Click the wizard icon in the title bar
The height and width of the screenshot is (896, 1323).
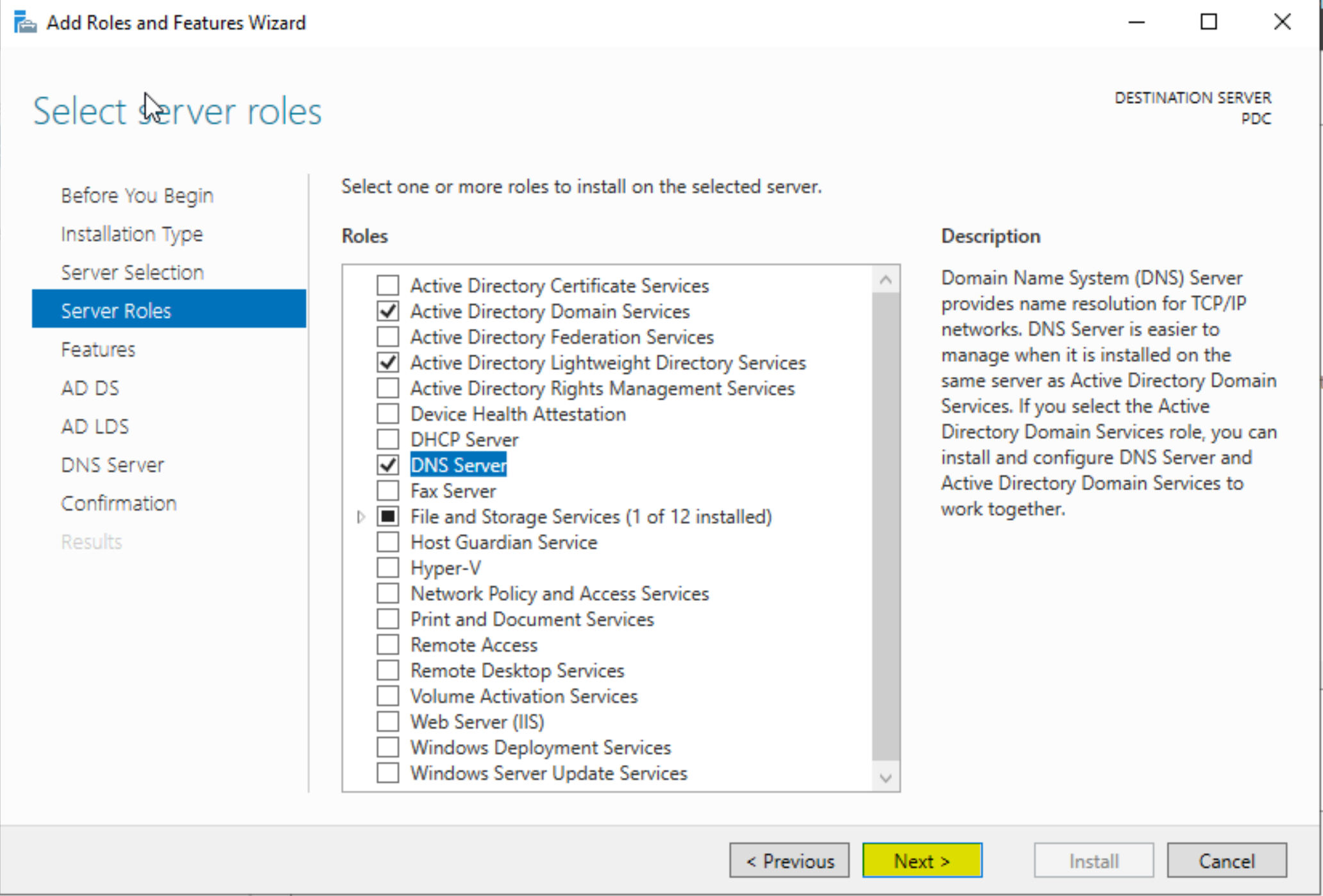click(x=25, y=22)
